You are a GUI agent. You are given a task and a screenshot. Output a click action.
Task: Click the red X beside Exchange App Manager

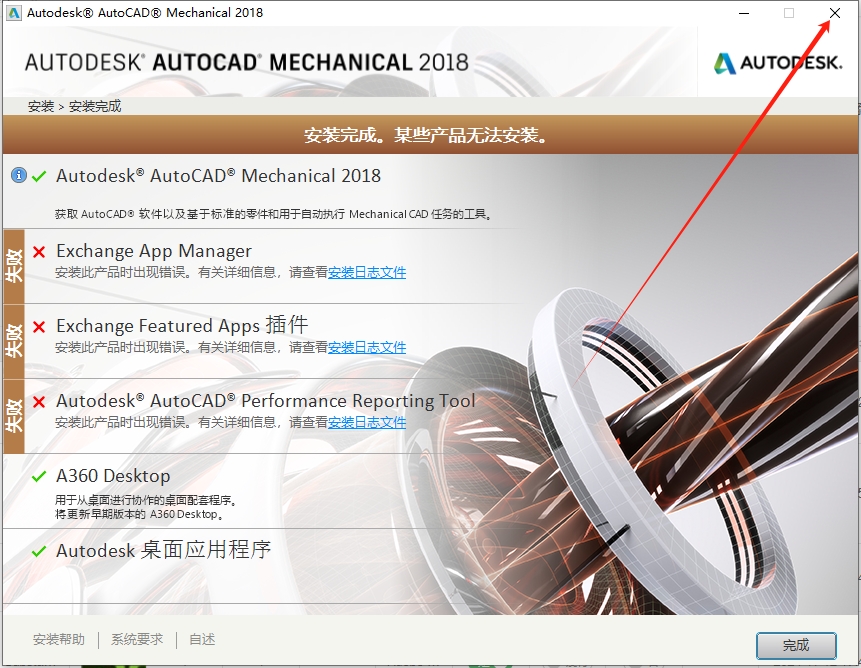tap(39, 252)
